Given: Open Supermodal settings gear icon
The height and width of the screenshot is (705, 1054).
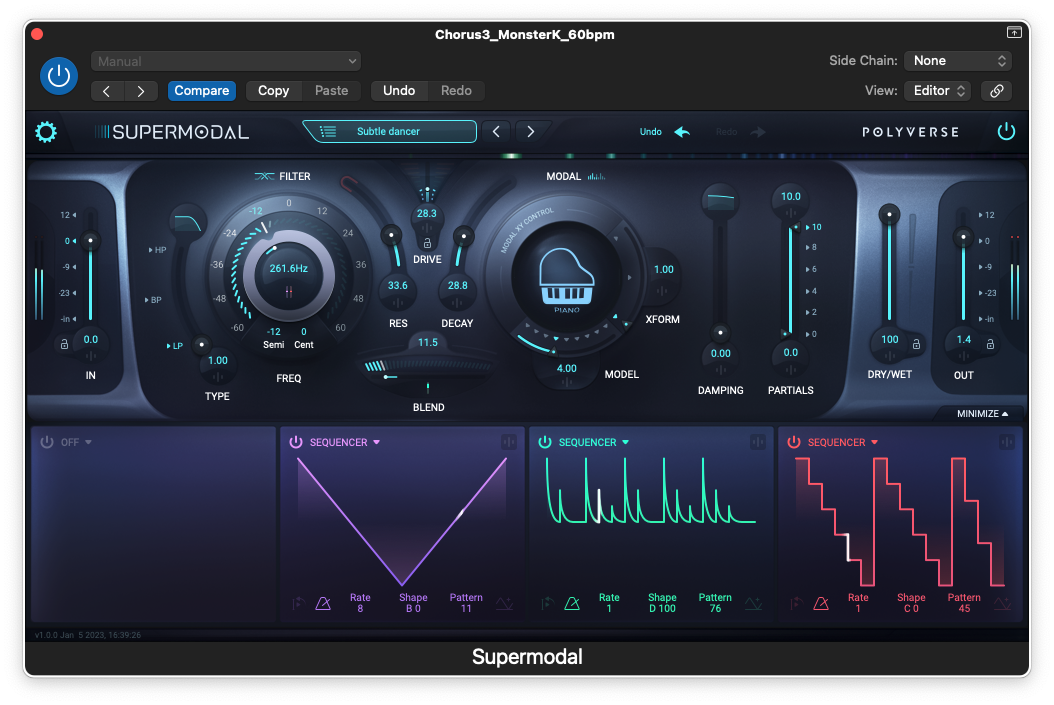Looking at the screenshot, I should coord(46,132).
